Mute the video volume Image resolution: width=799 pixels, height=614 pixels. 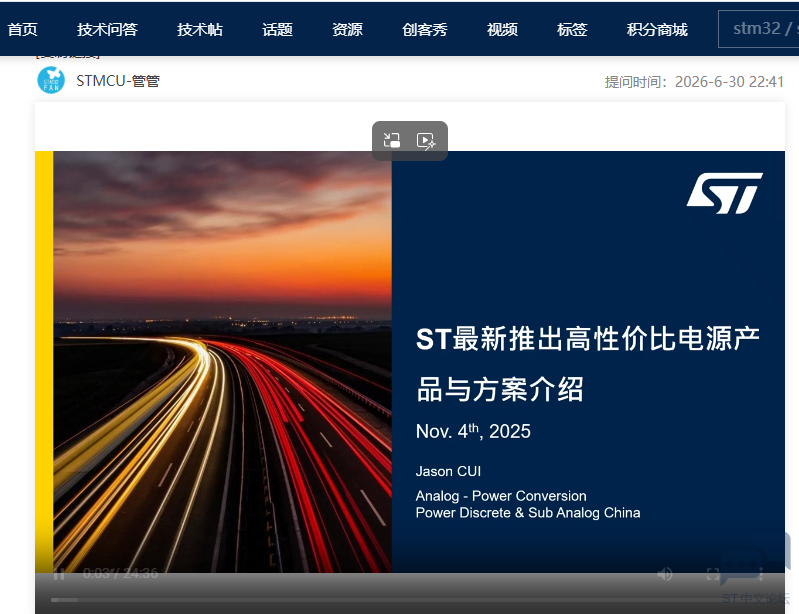click(x=665, y=574)
